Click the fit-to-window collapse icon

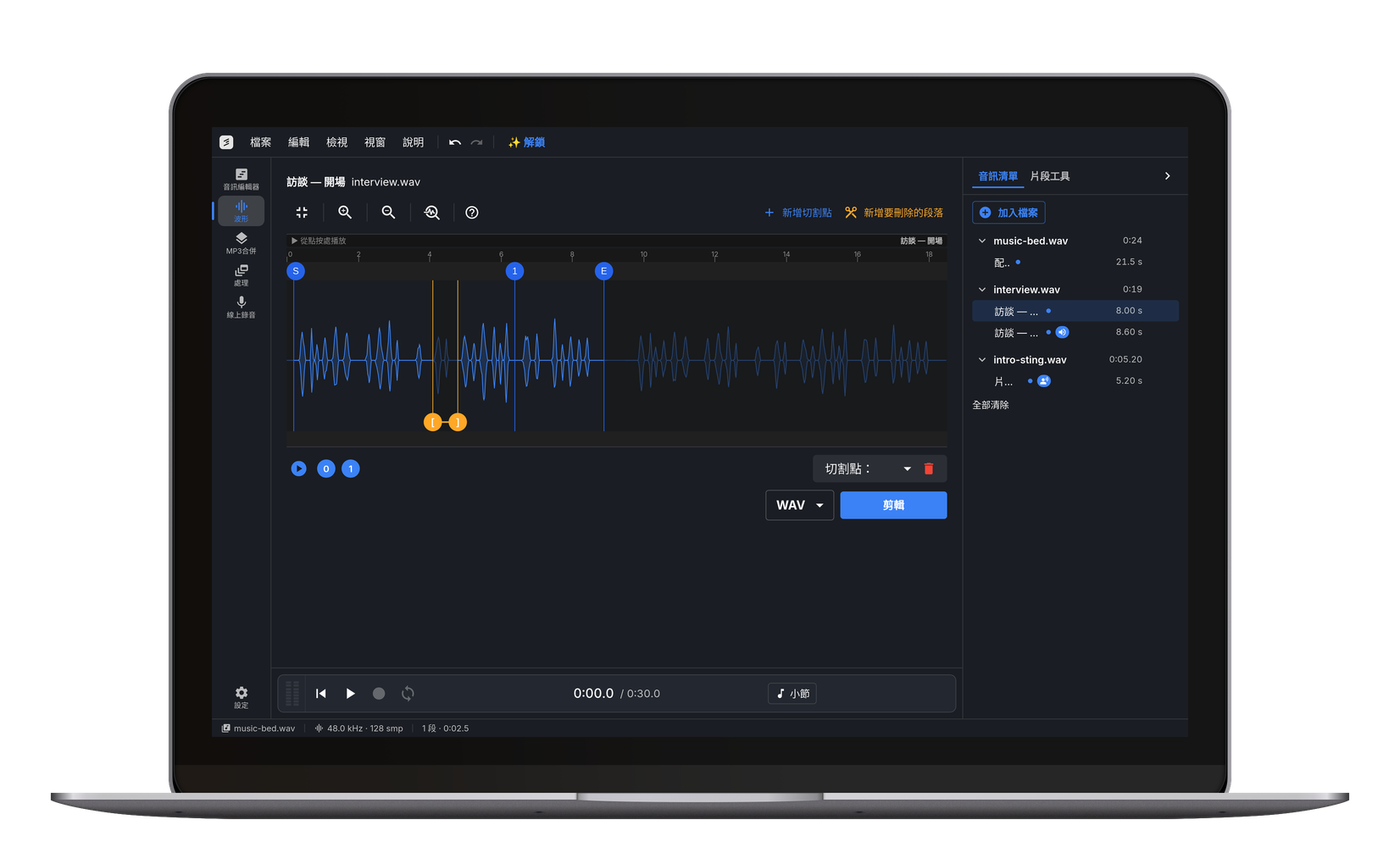302,213
